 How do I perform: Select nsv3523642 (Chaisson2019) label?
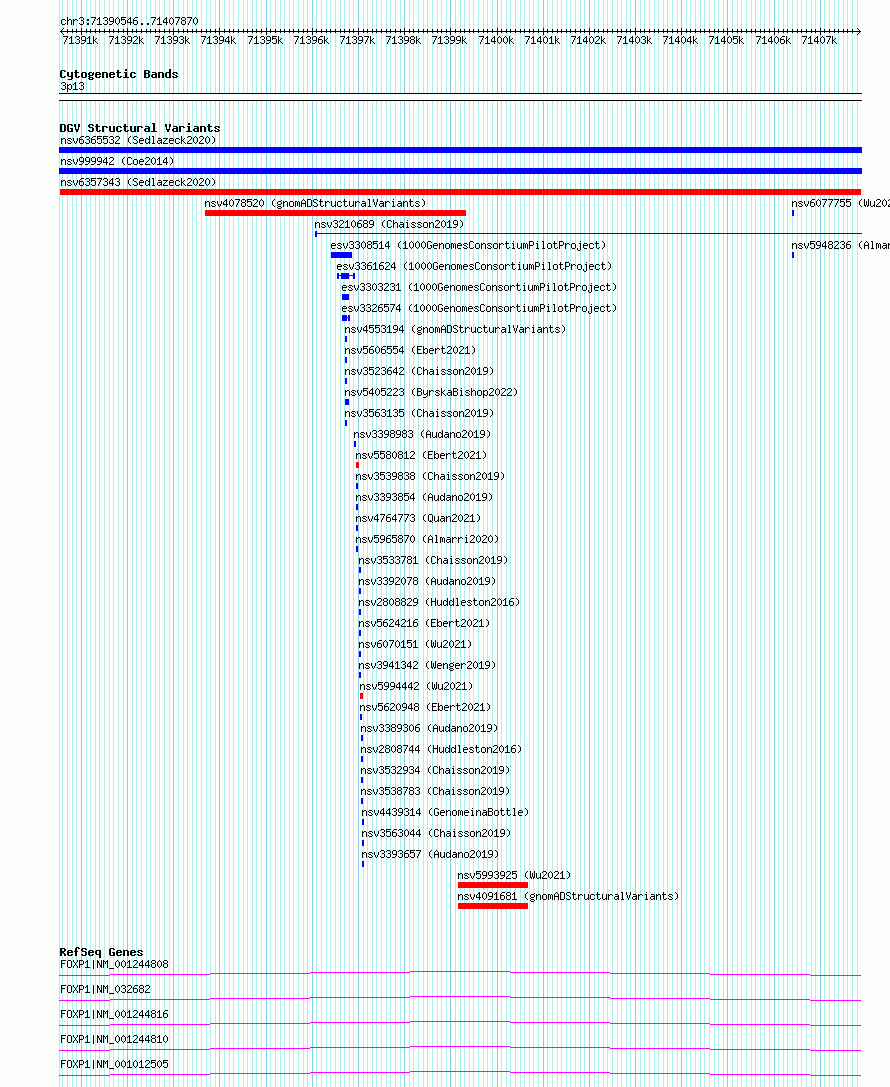click(419, 371)
